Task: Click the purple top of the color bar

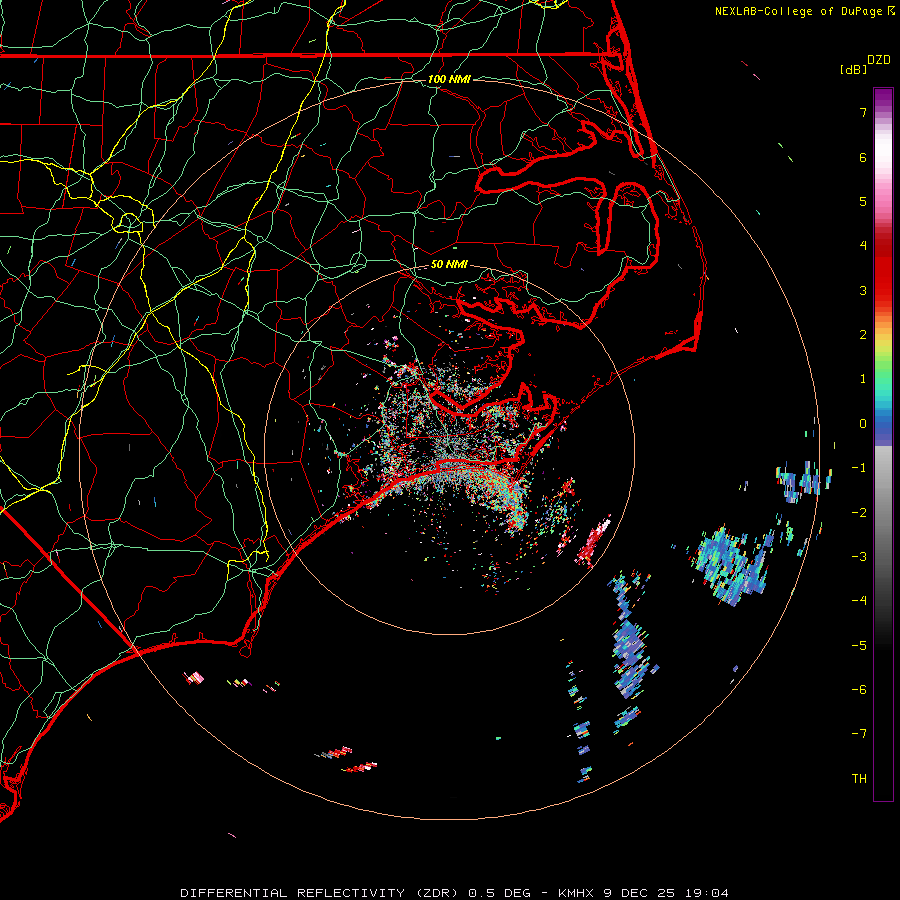Action: tap(883, 99)
